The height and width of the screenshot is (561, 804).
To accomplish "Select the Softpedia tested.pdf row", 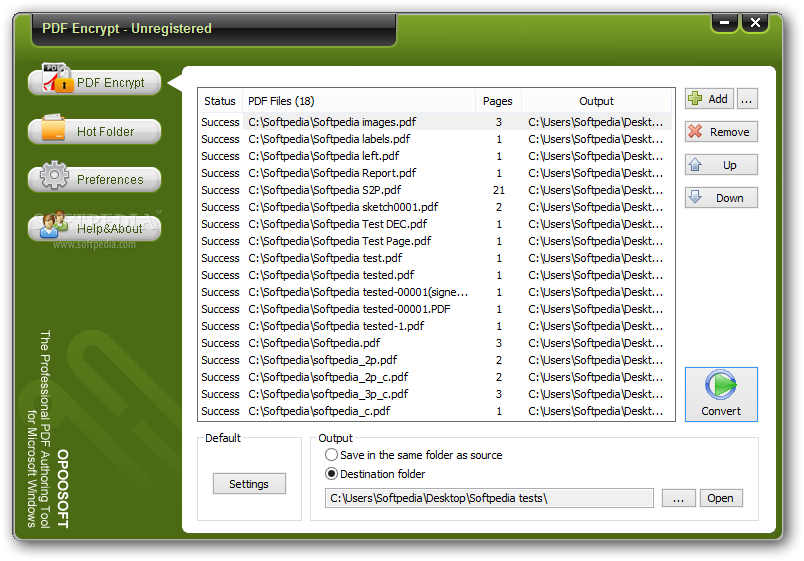I will [x=436, y=275].
